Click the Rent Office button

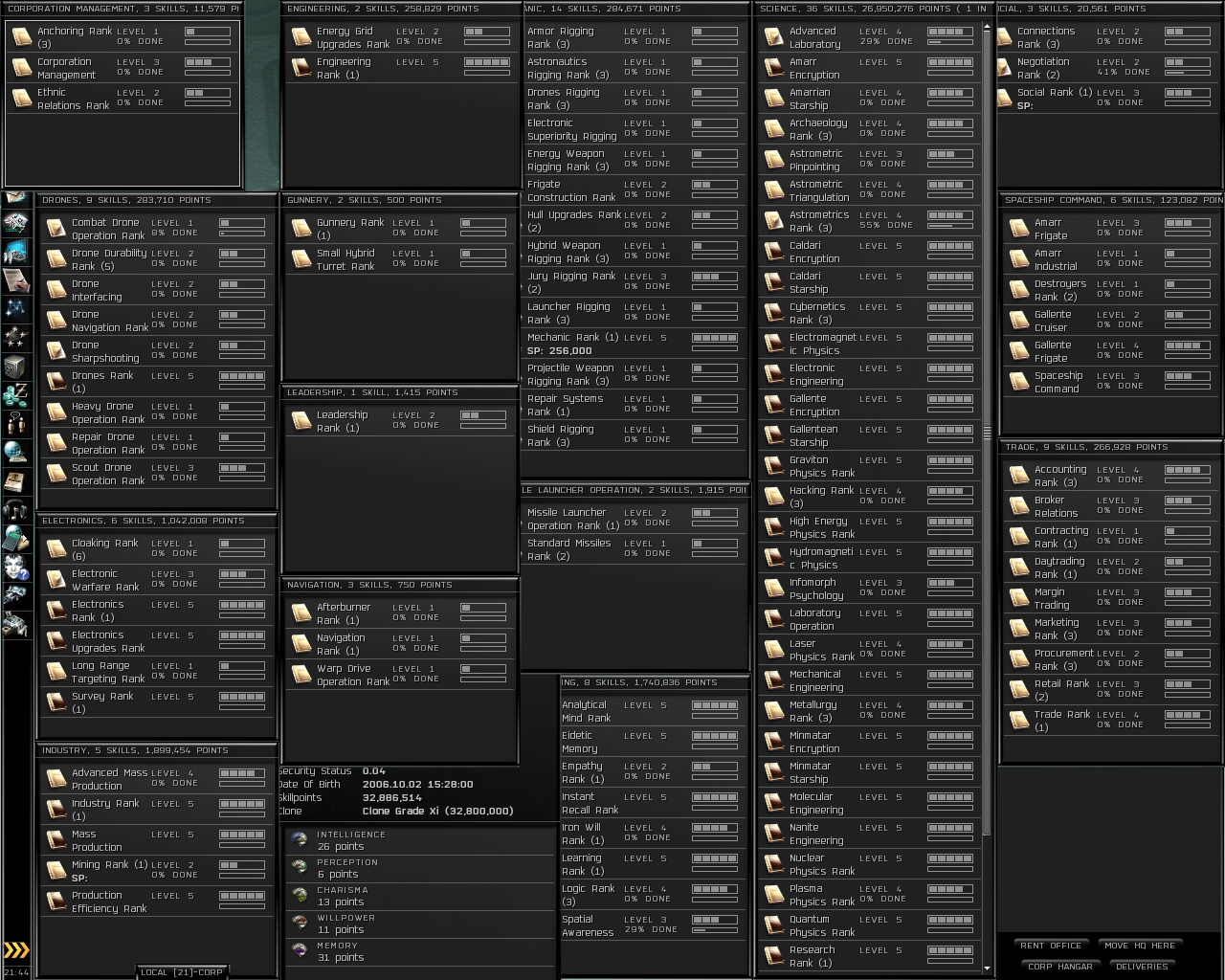pyautogui.click(x=1051, y=946)
